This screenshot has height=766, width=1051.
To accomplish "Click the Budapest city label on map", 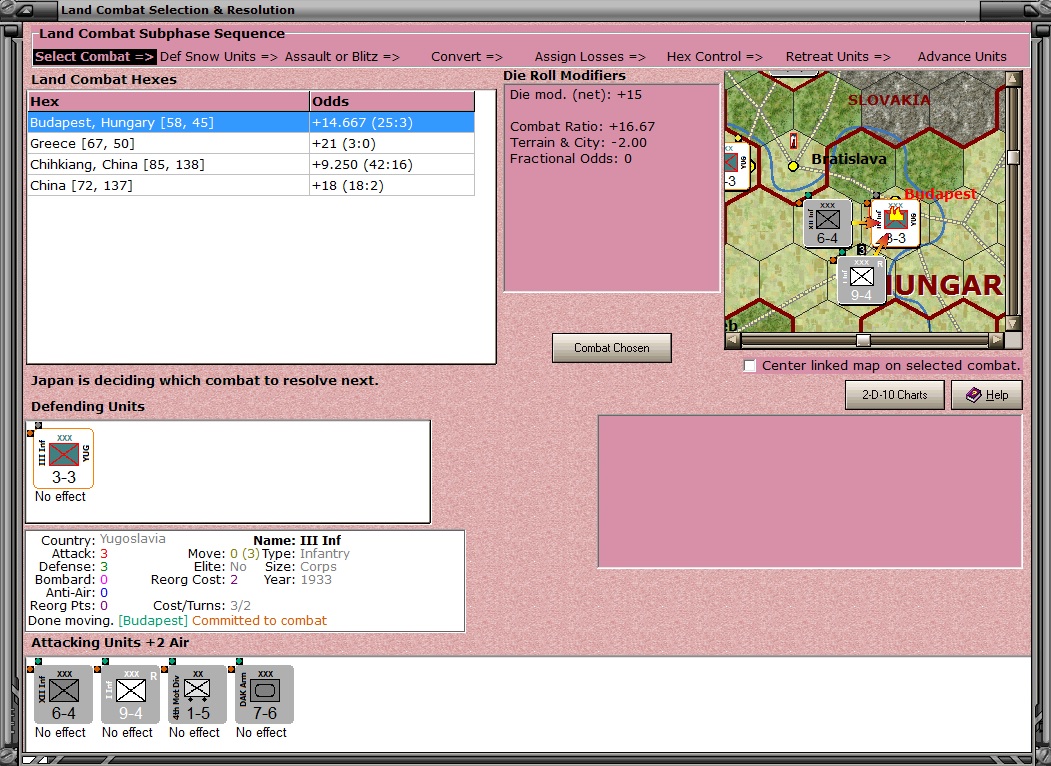I will click(x=940, y=194).
